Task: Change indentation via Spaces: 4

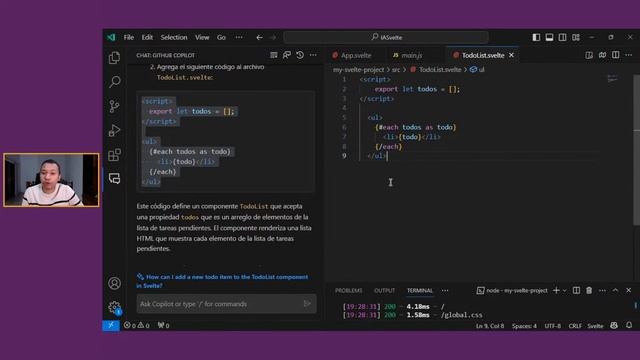Action: [524, 326]
